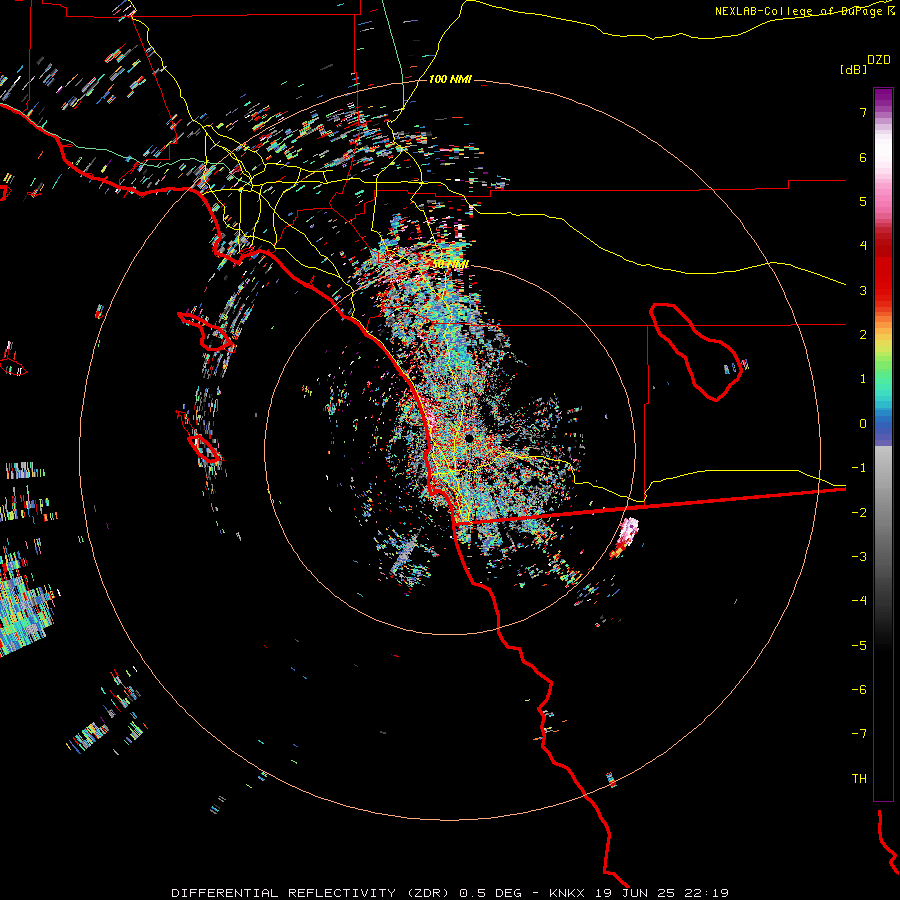Click the gray -2 dB color on the scale
This screenshot has height=900, width=900.
click(x=883, y=512)
